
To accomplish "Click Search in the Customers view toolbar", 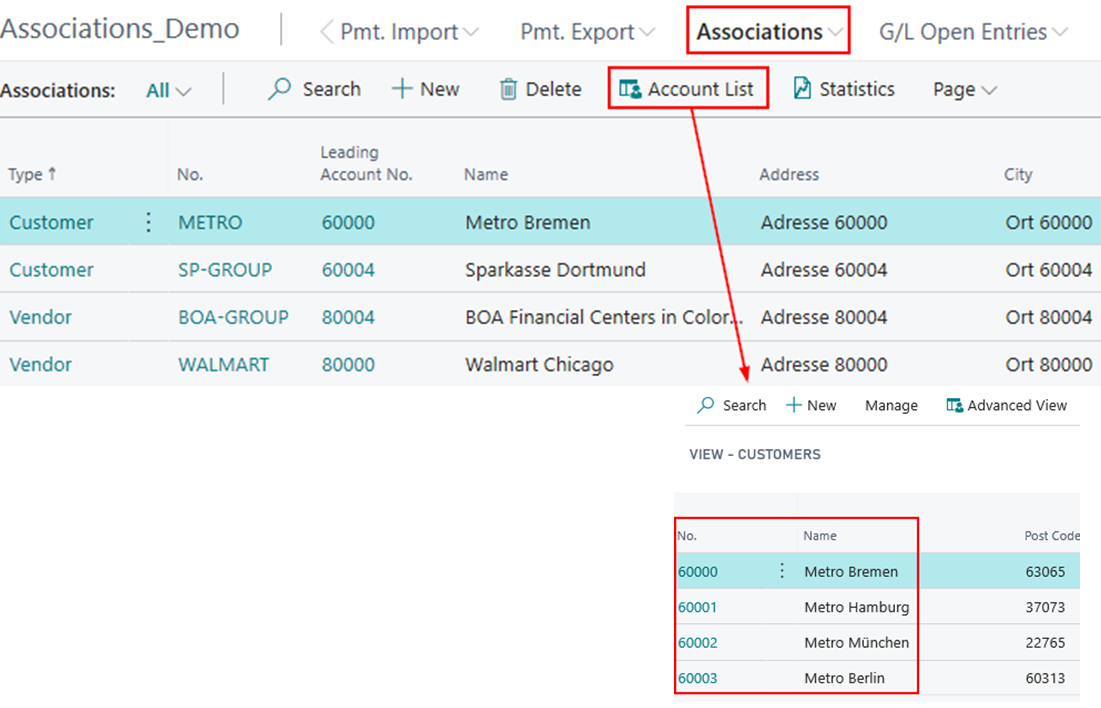I will point(732,405).
